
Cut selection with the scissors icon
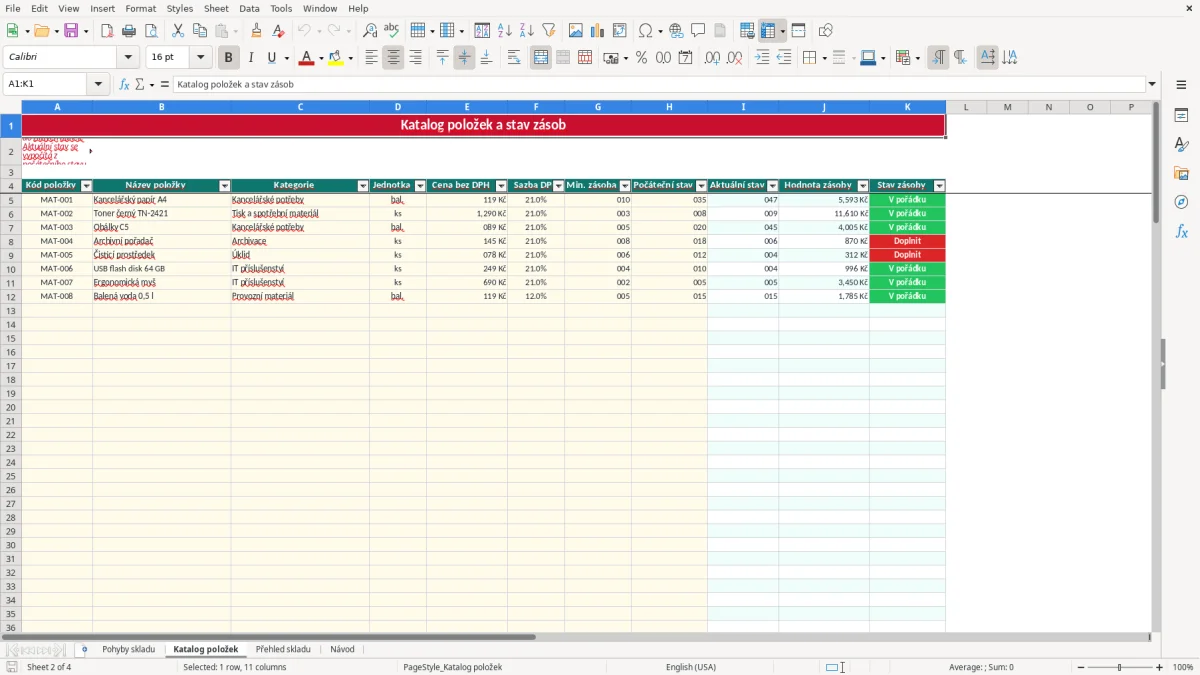point(177,31)
